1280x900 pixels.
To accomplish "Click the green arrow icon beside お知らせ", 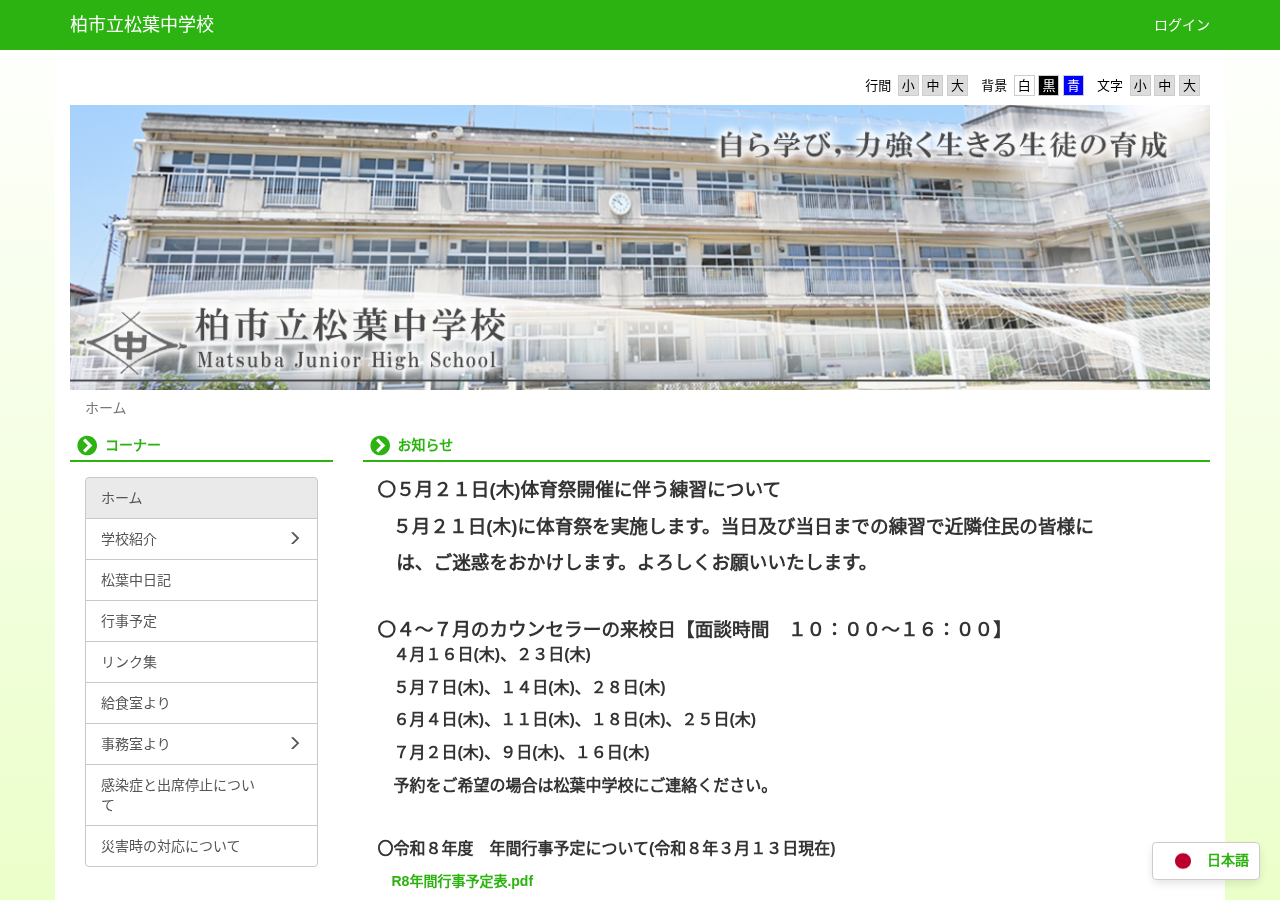I will (380, 445).
